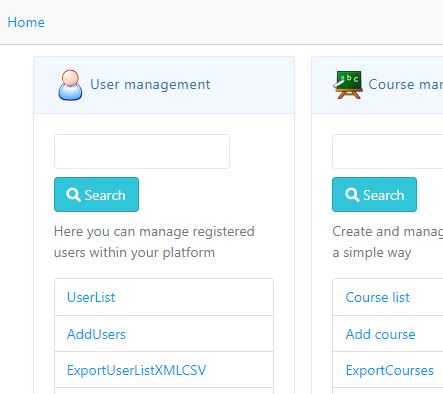This screenshot has width=443, height=394.
Task: Click the Course management panel heading text
Action: 406,84
